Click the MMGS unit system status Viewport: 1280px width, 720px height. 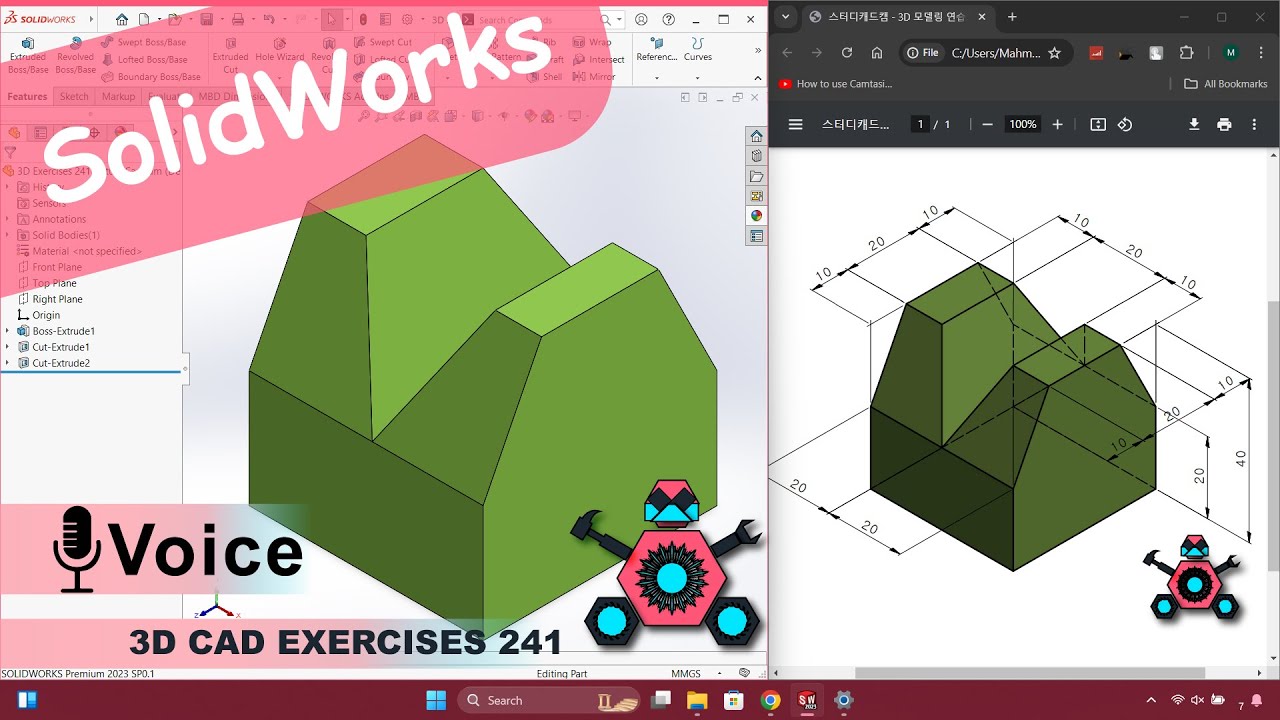pos(686,674)
